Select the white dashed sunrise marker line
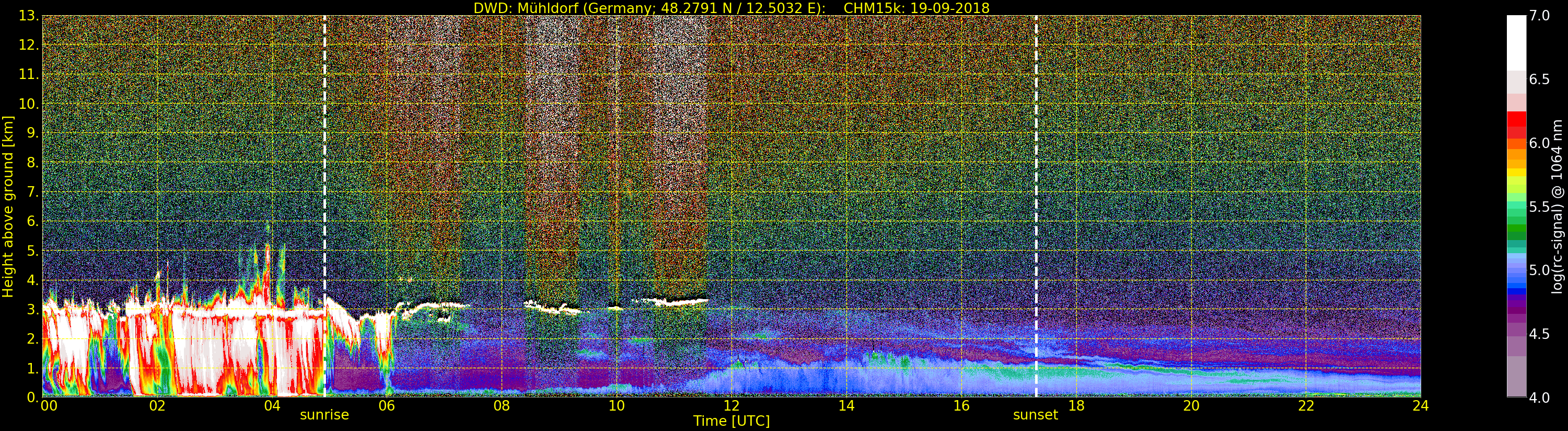The image size is (1568, 431). coord(324,206)
